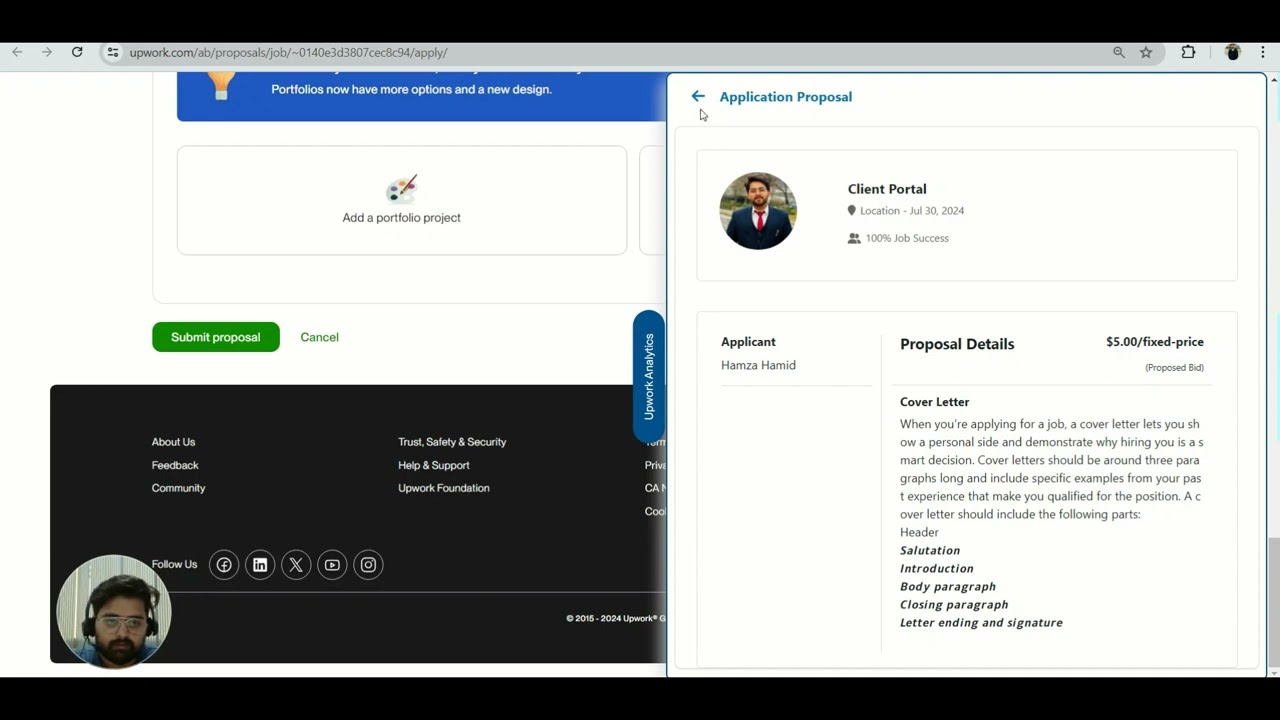Open Trust, Safety & Security link
Viewport: 1280px width, 720px height.
click(x=452, y=442)
